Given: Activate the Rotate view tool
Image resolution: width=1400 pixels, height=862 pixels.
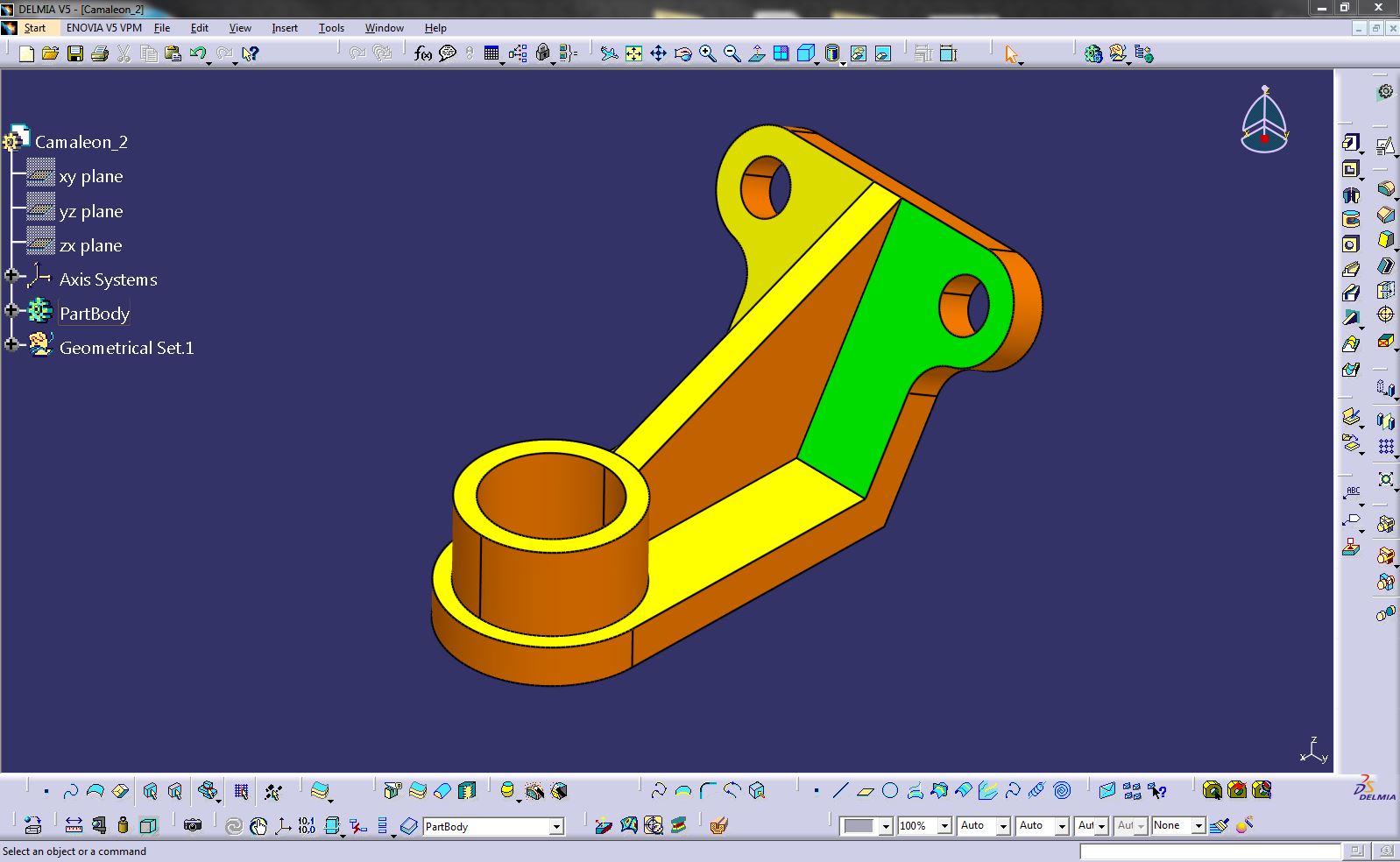Looking at the screenshot, I should [682, 54].
